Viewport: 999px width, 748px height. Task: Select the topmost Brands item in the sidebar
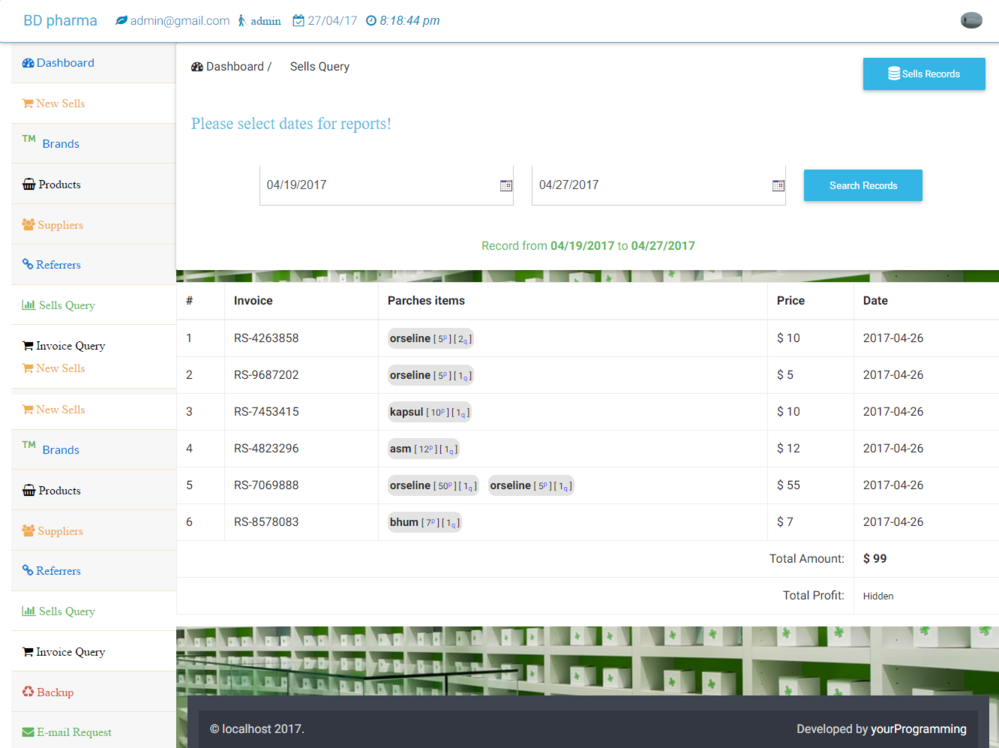click(x=60, y=144)
